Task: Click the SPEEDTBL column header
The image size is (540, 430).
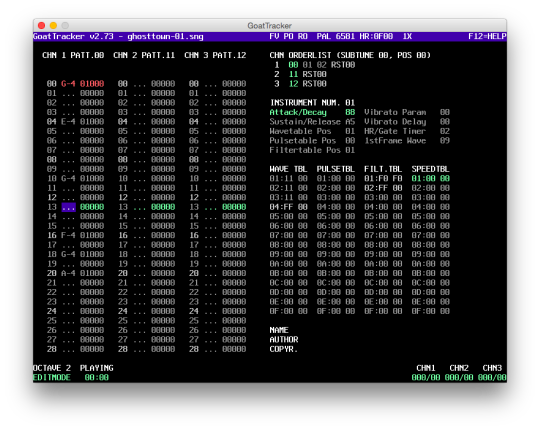Action: tap(430, 169)
